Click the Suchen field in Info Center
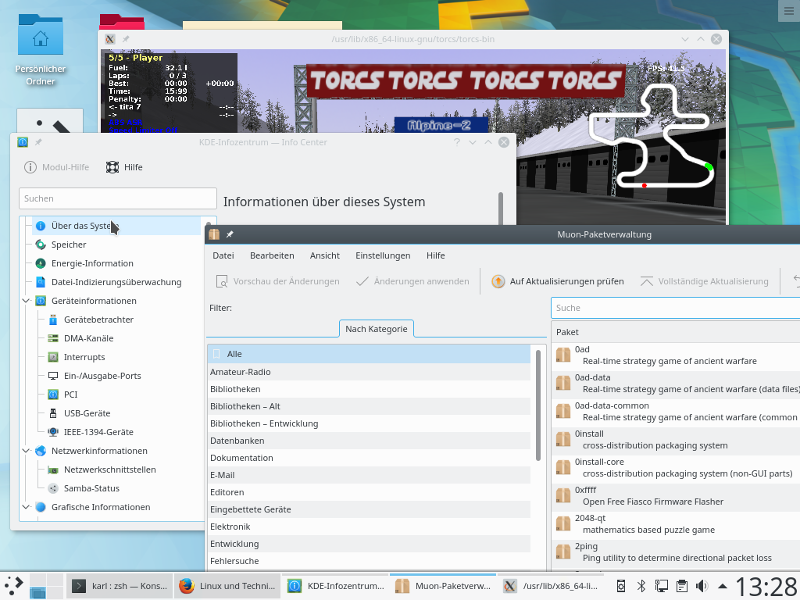Screen dimensions: 800x600 pos(118,198)
